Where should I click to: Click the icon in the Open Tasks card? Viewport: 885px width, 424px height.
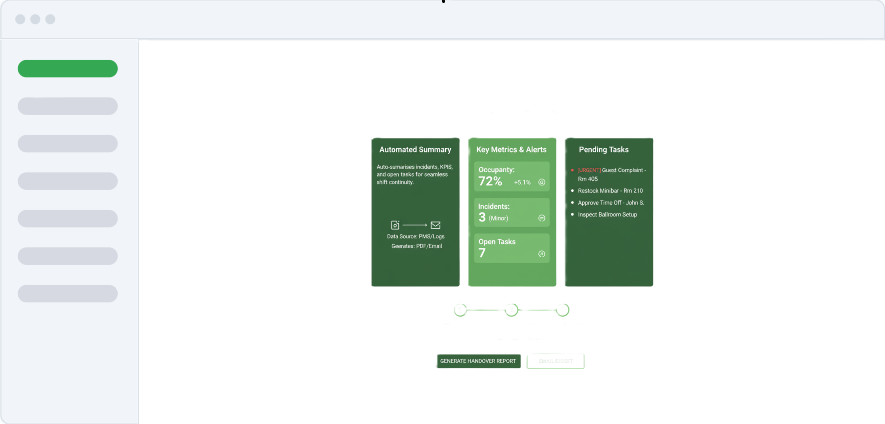[x=541, y=254]
